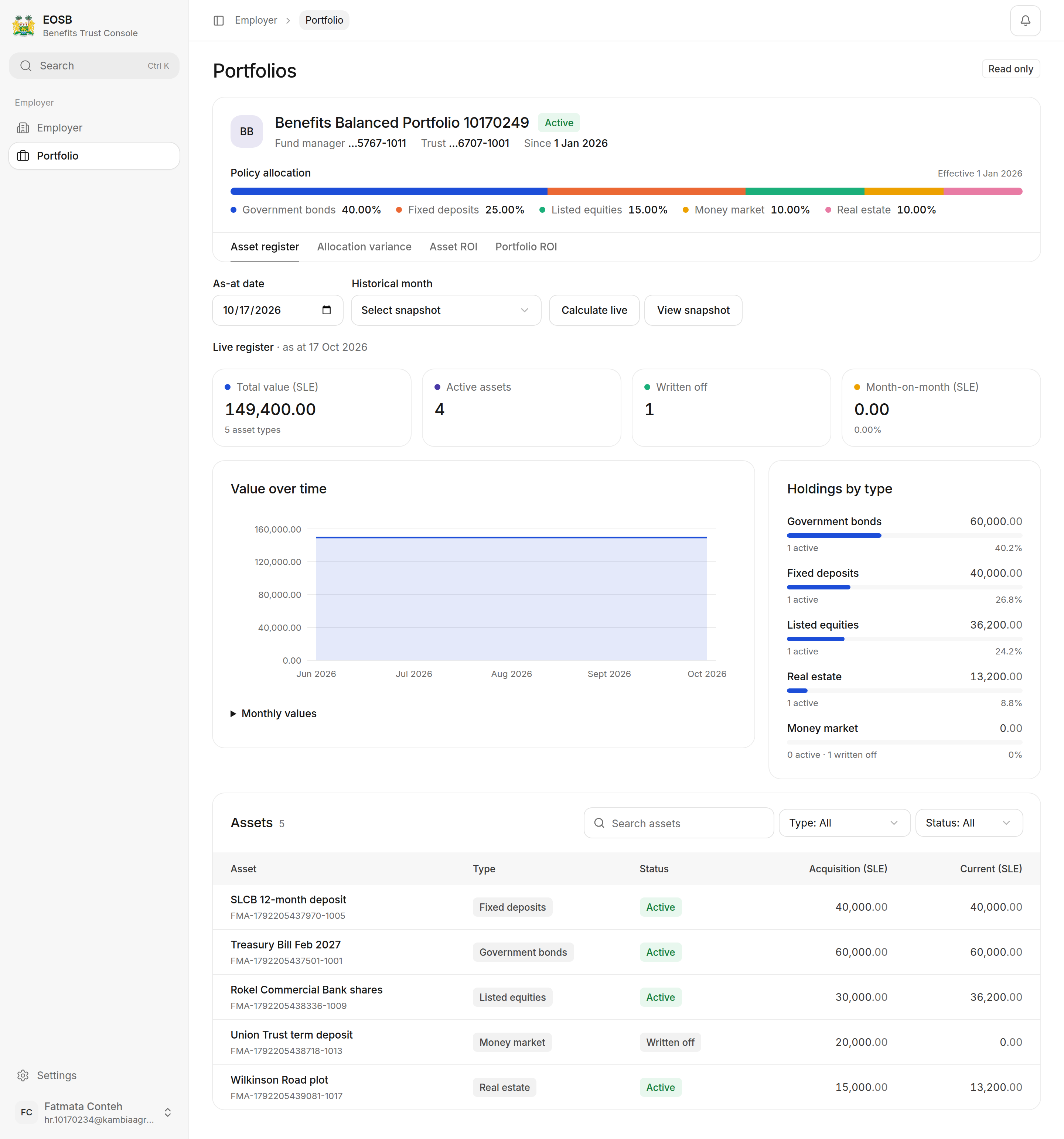
Task: Open the Treasury Bill Feb 2027 row
Action: (x=626, y=952)
